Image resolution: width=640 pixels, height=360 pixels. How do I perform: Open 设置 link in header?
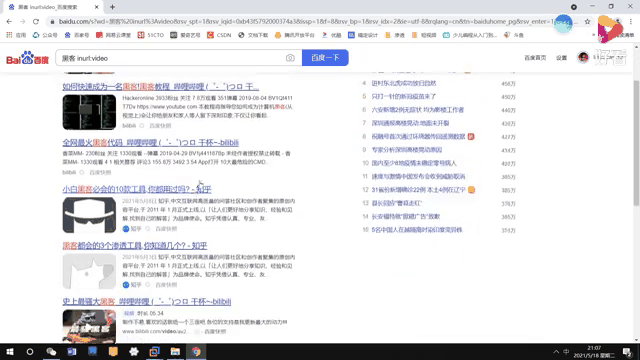(x=562, y=58)
